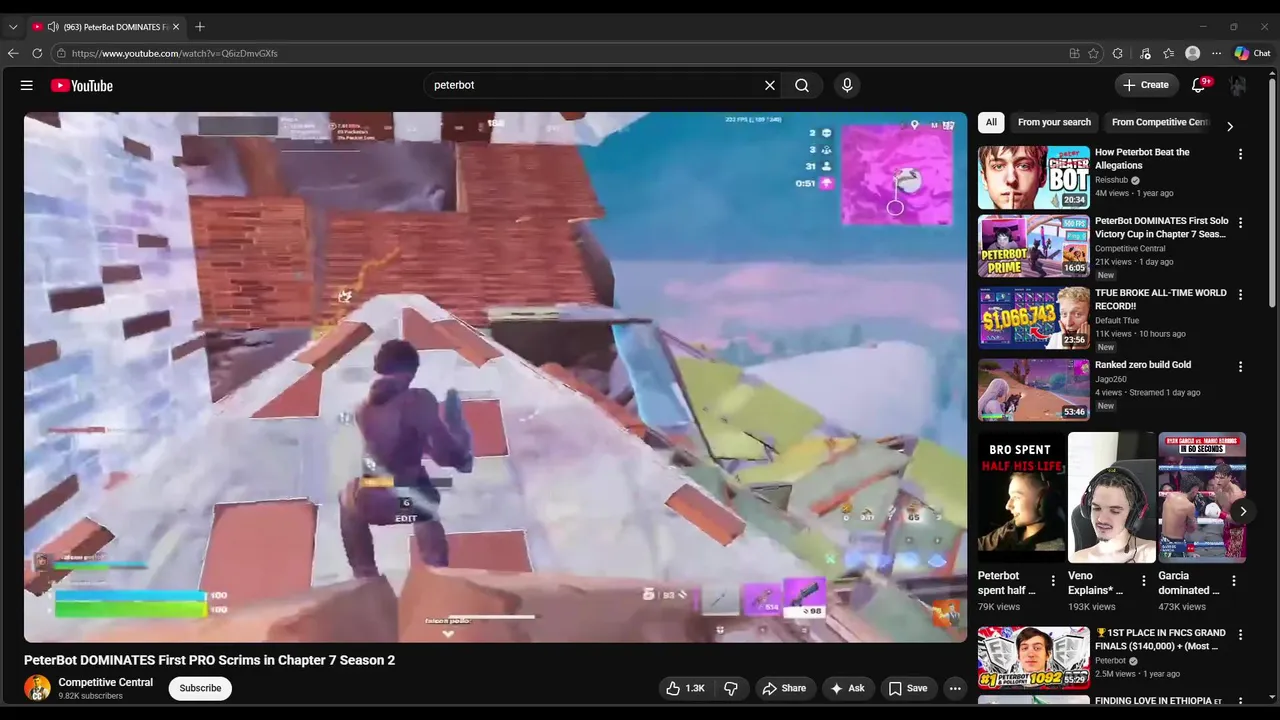The width and height of the screenshot is (1280, 720).
Task: Click the video player area
Action: click(x=495, y=377)
